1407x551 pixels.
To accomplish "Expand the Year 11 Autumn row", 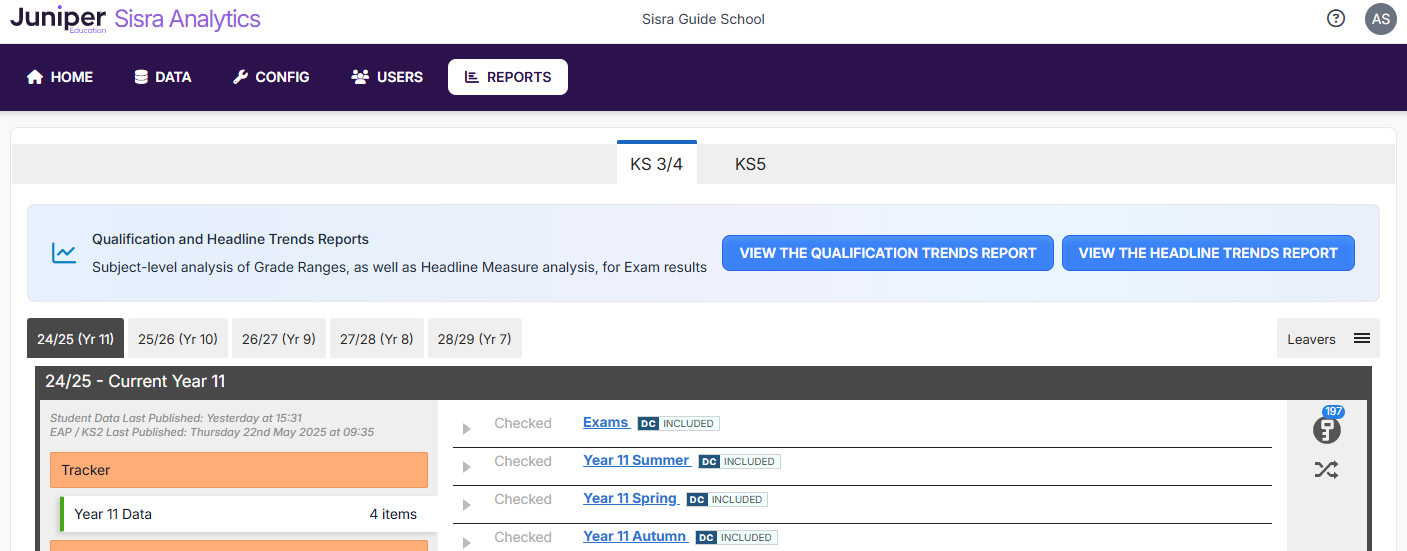I will 466,542.
